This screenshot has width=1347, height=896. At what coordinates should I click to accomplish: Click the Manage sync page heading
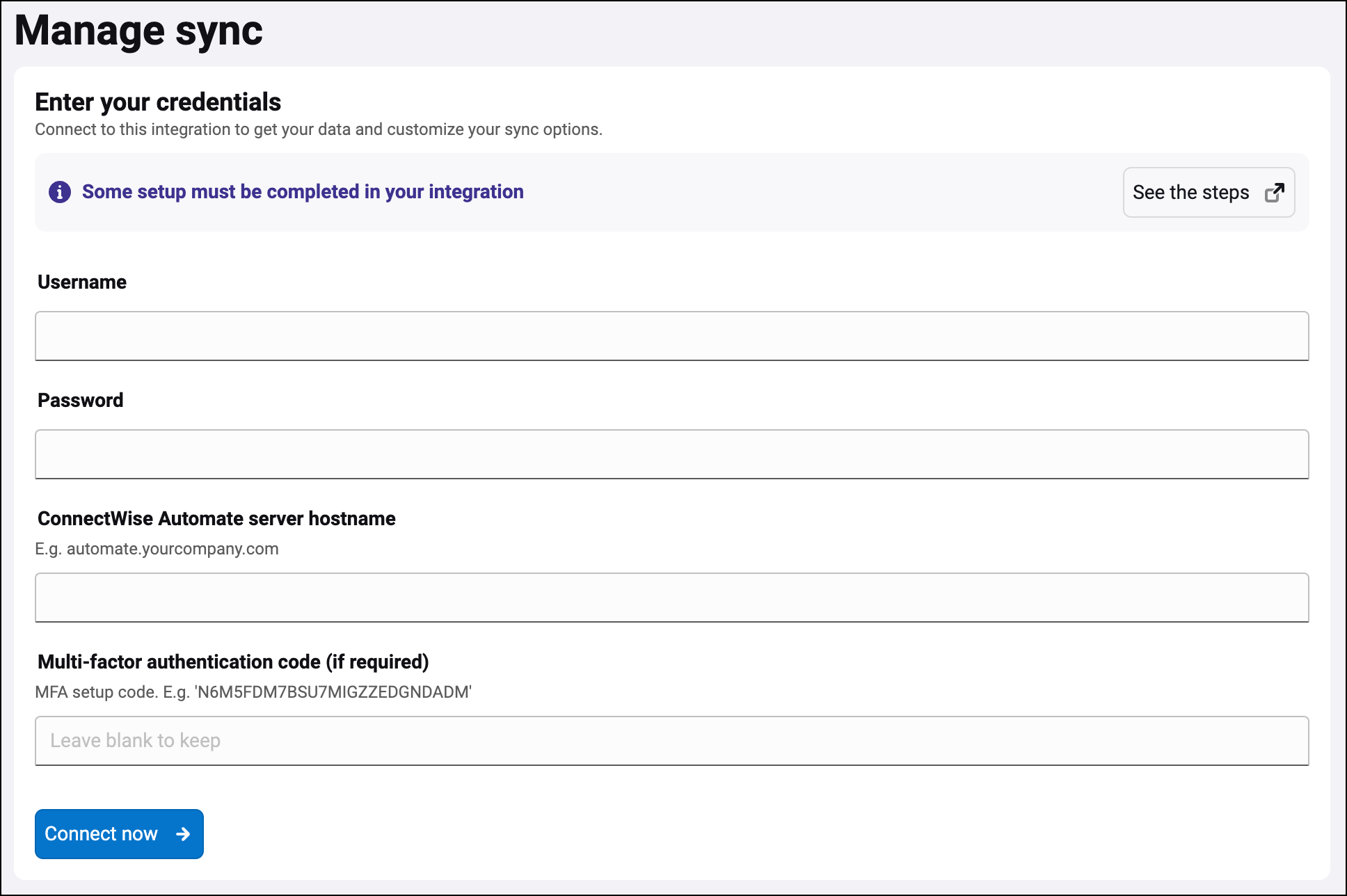point(138,31)
